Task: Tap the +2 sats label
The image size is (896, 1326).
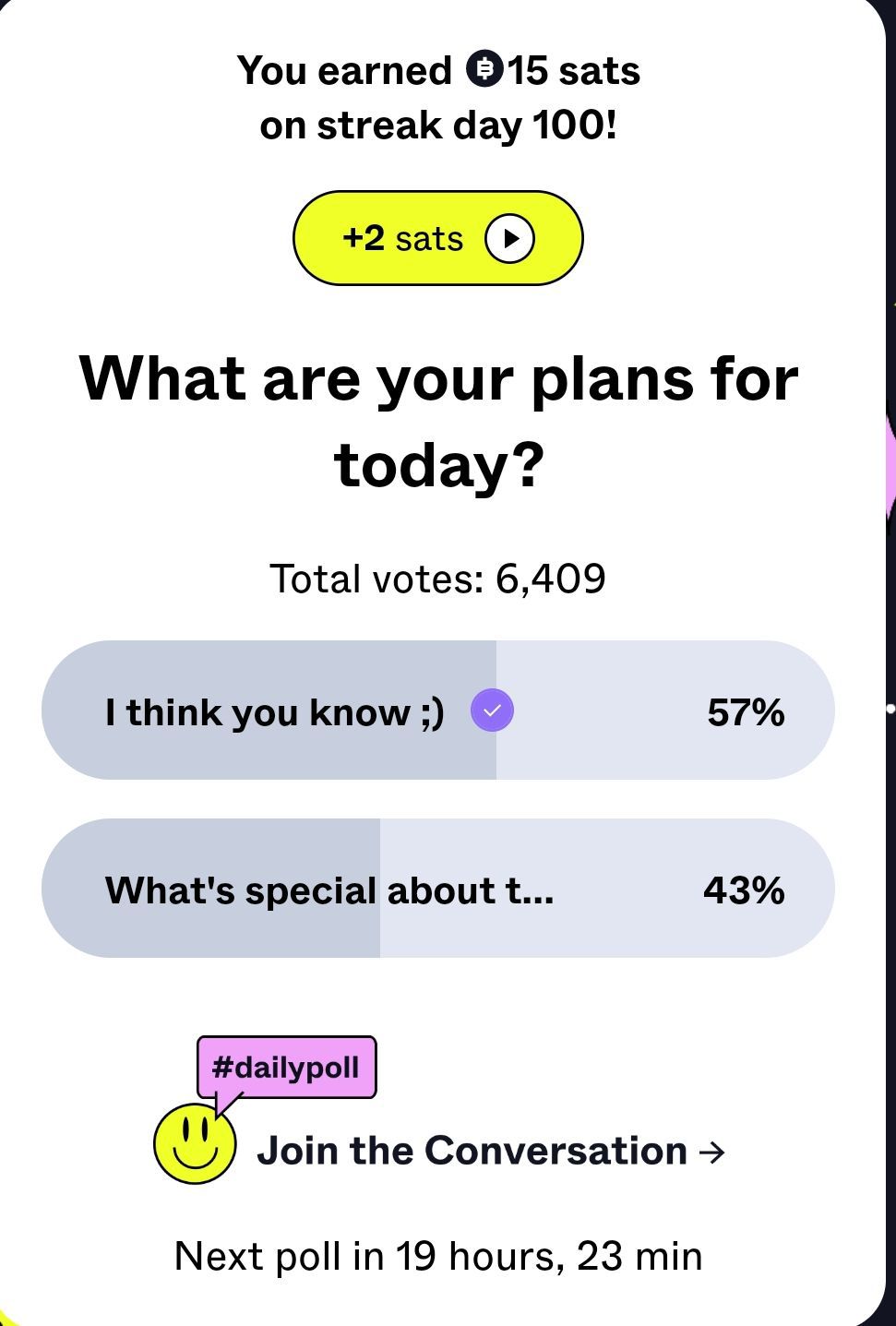Action: 402,238
